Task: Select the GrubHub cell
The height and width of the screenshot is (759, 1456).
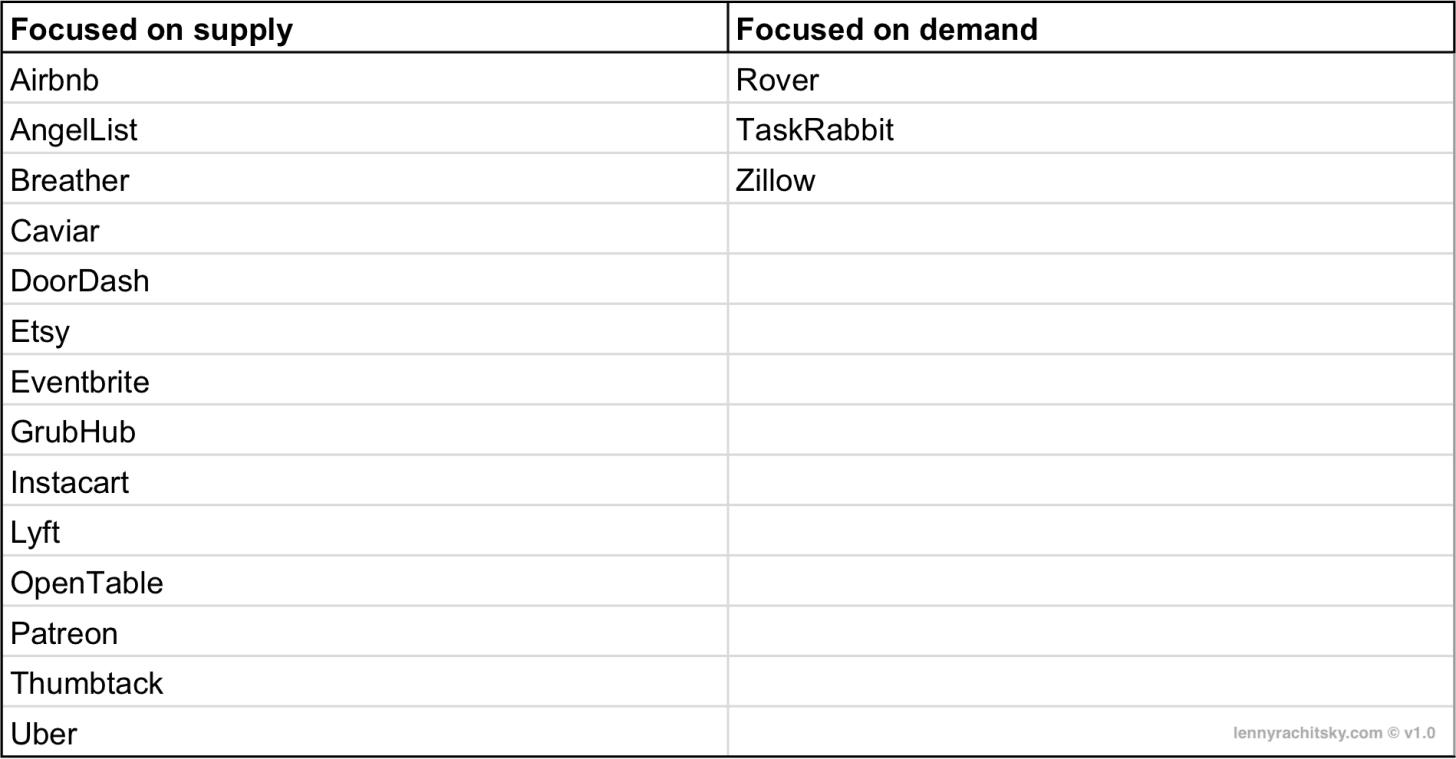Action: click(x=364, y=430)
